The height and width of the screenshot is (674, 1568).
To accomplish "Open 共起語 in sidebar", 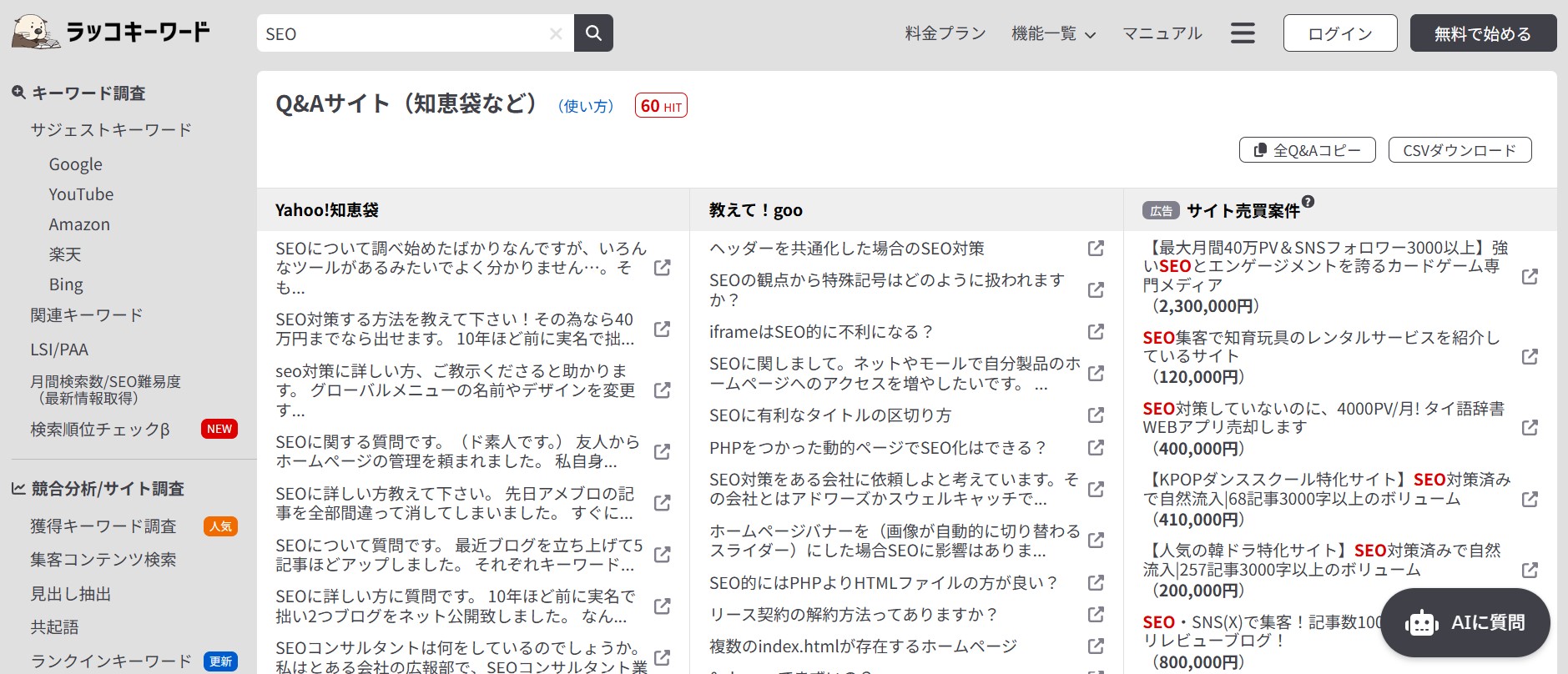I will (x=54, y=626).
